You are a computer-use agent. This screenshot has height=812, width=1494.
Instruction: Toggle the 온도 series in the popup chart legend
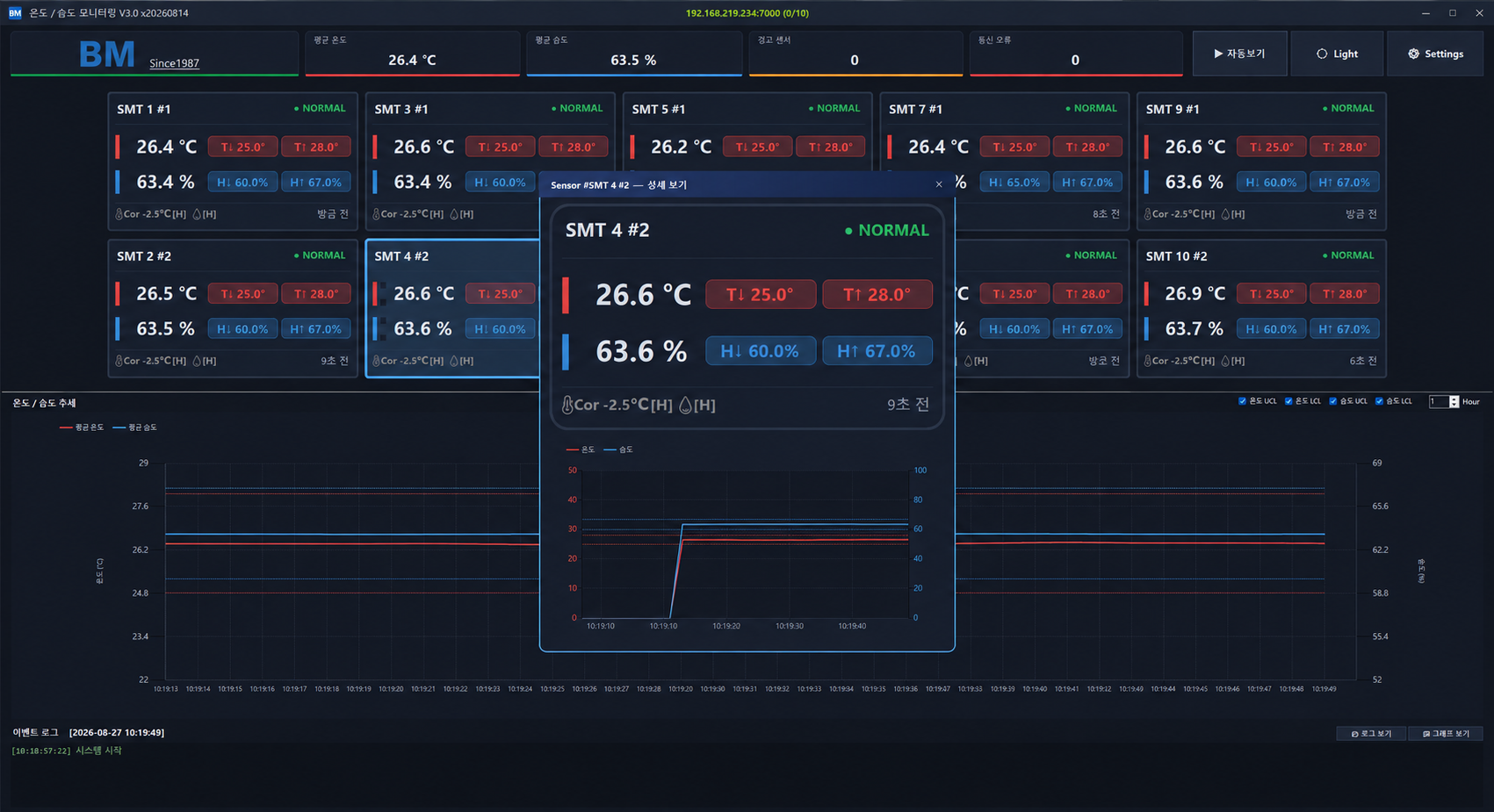tap(581, 449)
